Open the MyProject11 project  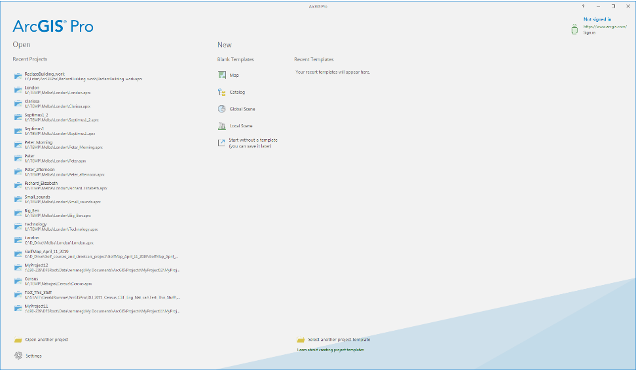(97, 308)
